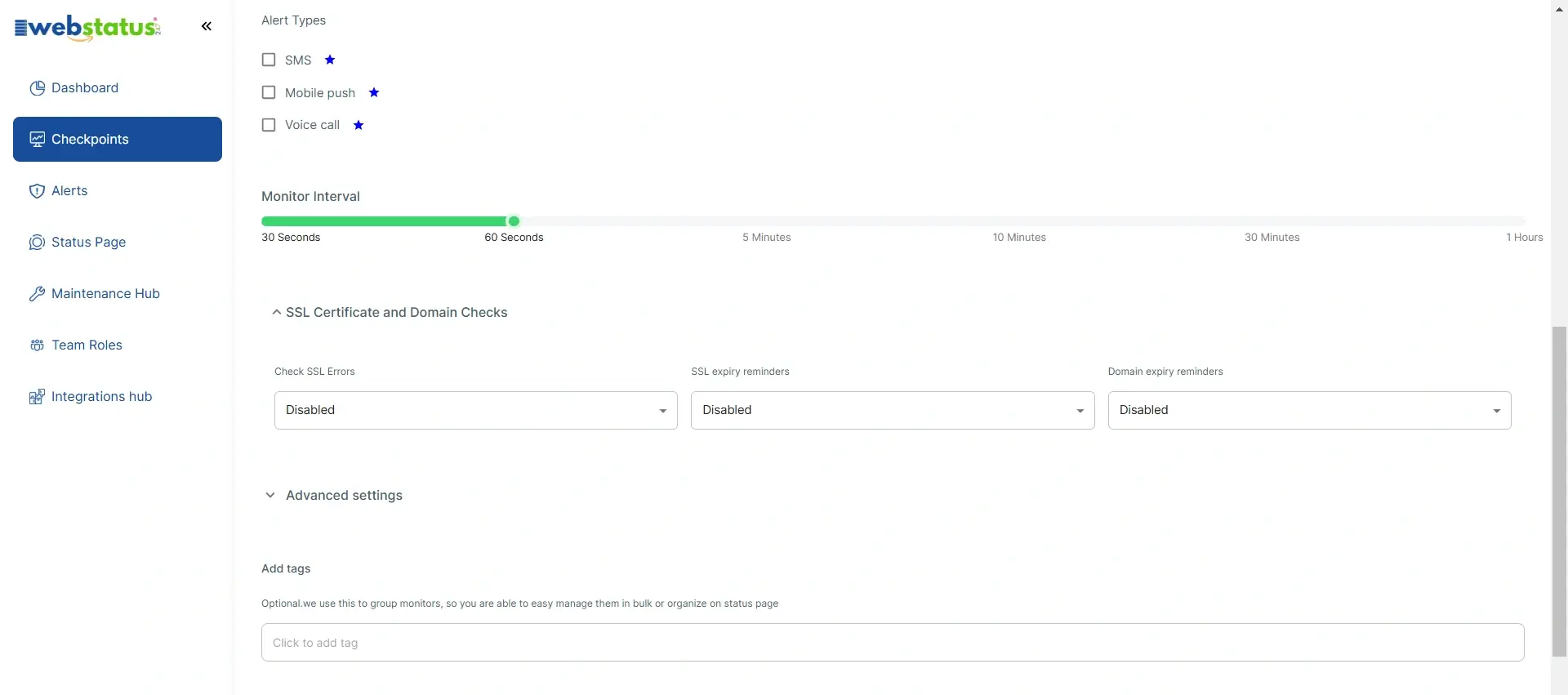Click the Check SSL Errors label

[314, 372]
